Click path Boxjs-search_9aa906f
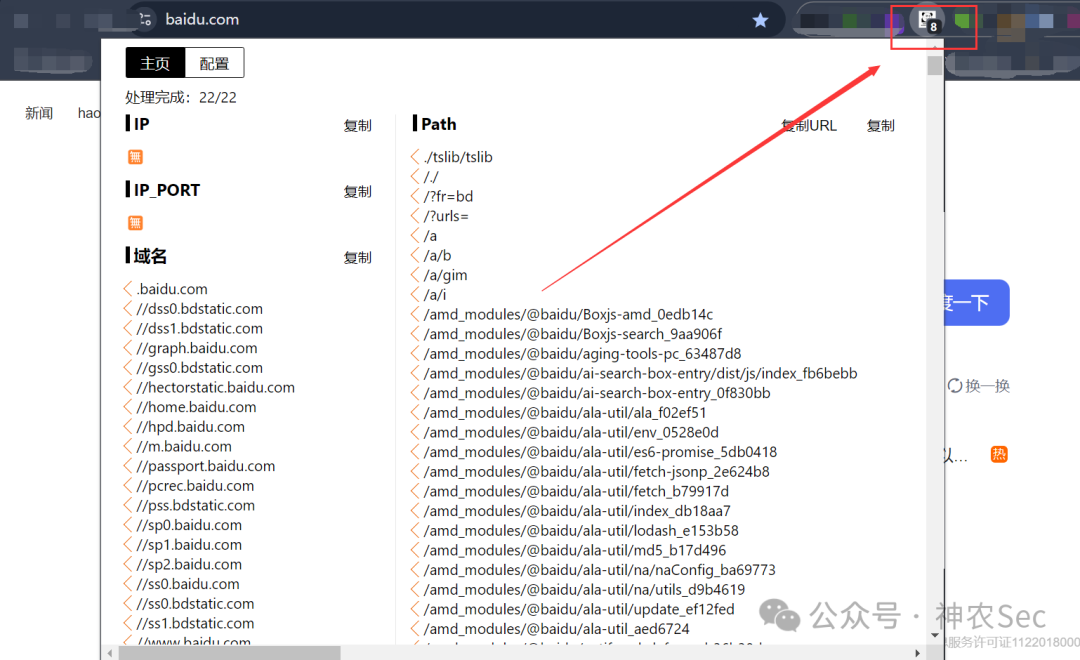The width and height of the screenshot is (1080, 660). coord(573,334)
